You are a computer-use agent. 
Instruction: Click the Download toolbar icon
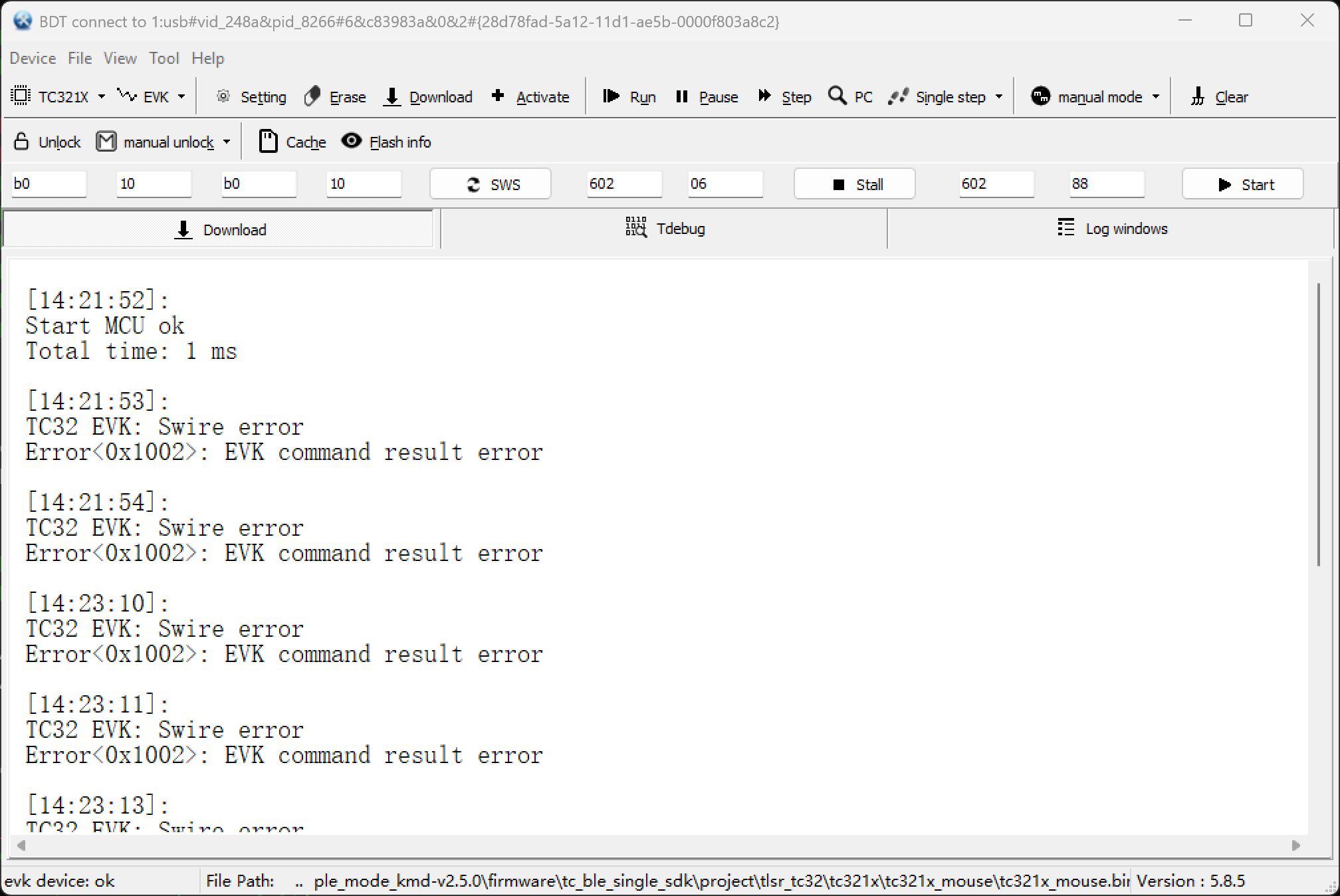(x=392, y=97)
